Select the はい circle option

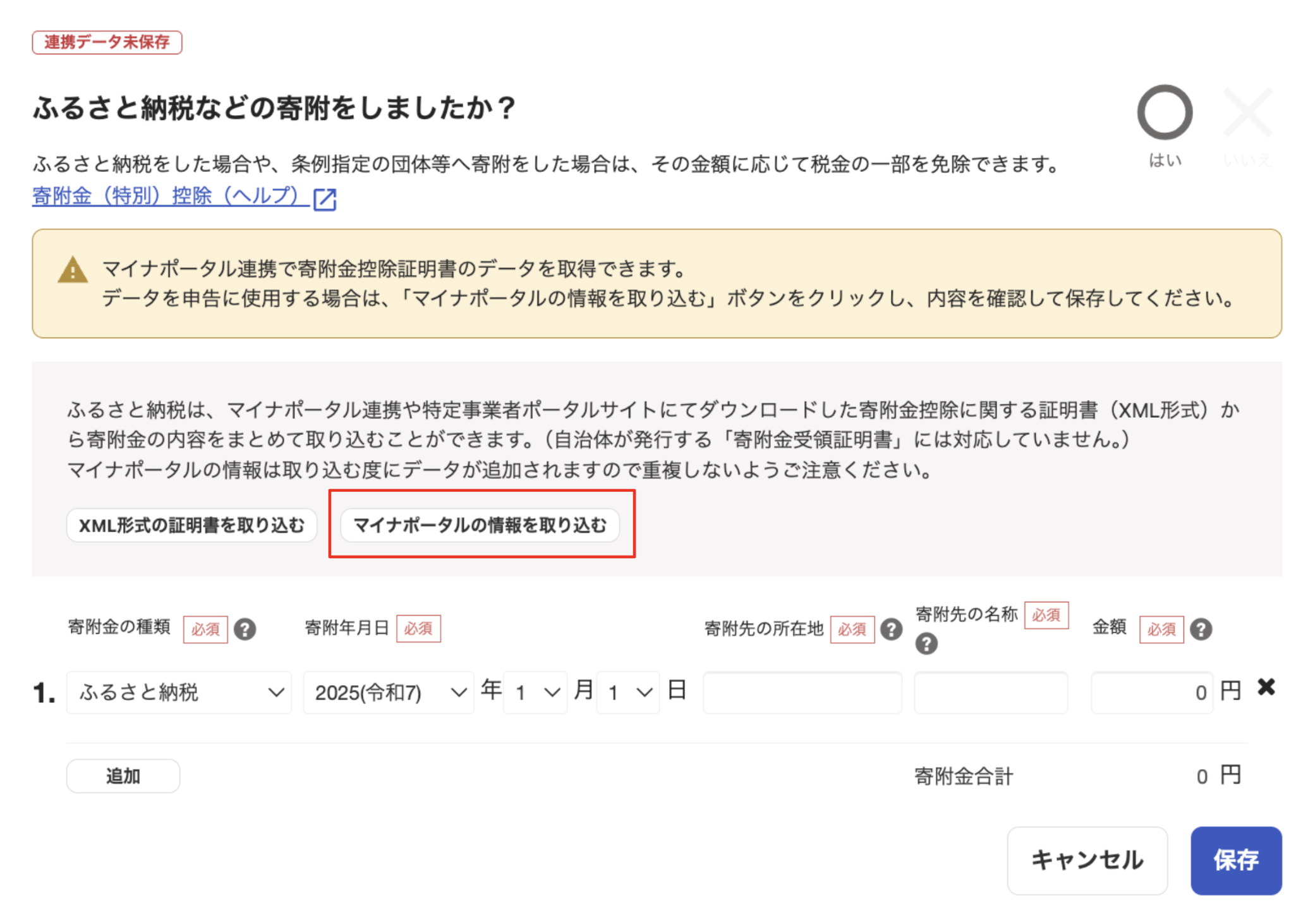1164,113
